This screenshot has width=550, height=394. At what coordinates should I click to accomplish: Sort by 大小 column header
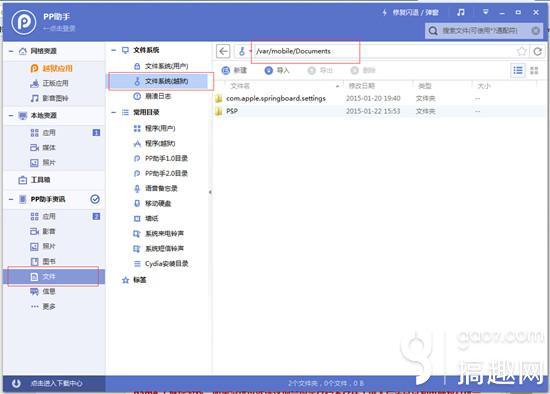click(483, 86)
